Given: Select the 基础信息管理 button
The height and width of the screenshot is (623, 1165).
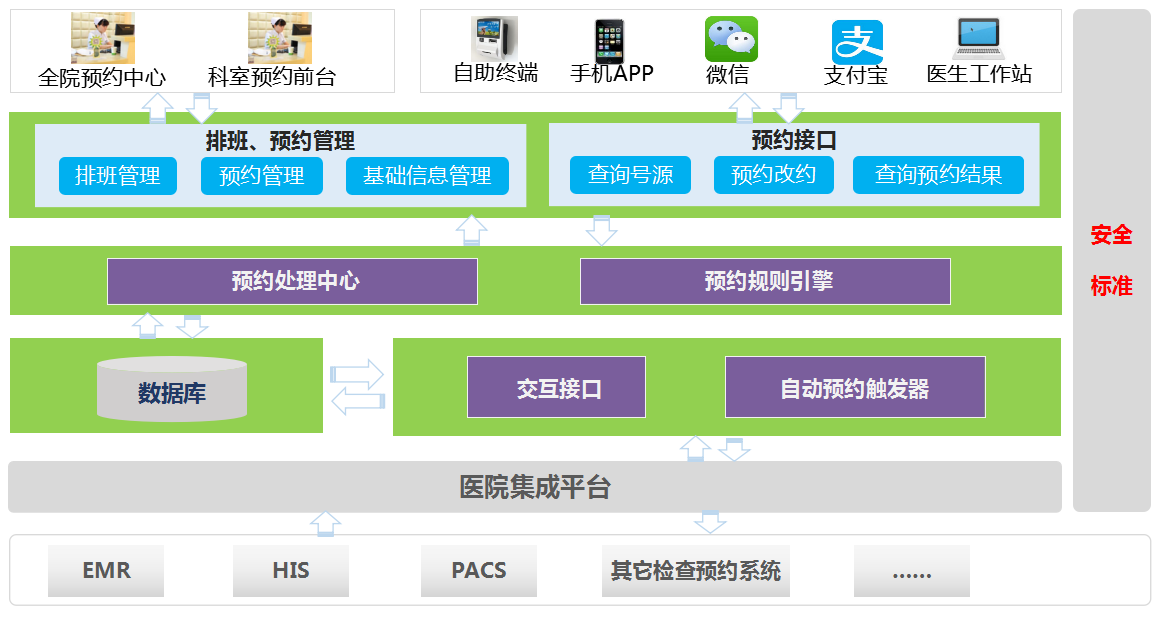Looking at the screenshot, I should 427,176.
